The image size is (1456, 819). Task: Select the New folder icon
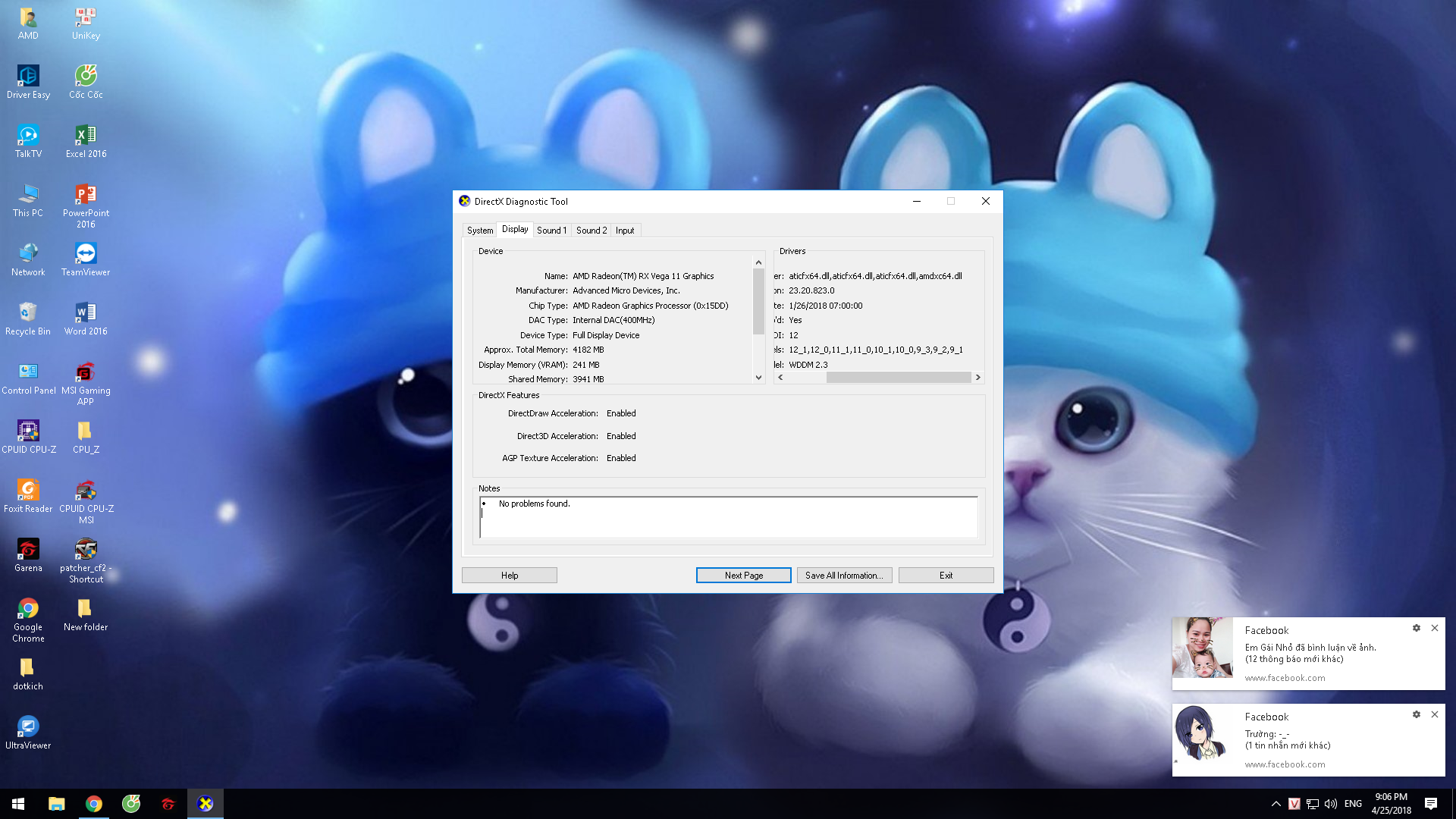click(86, 614)
